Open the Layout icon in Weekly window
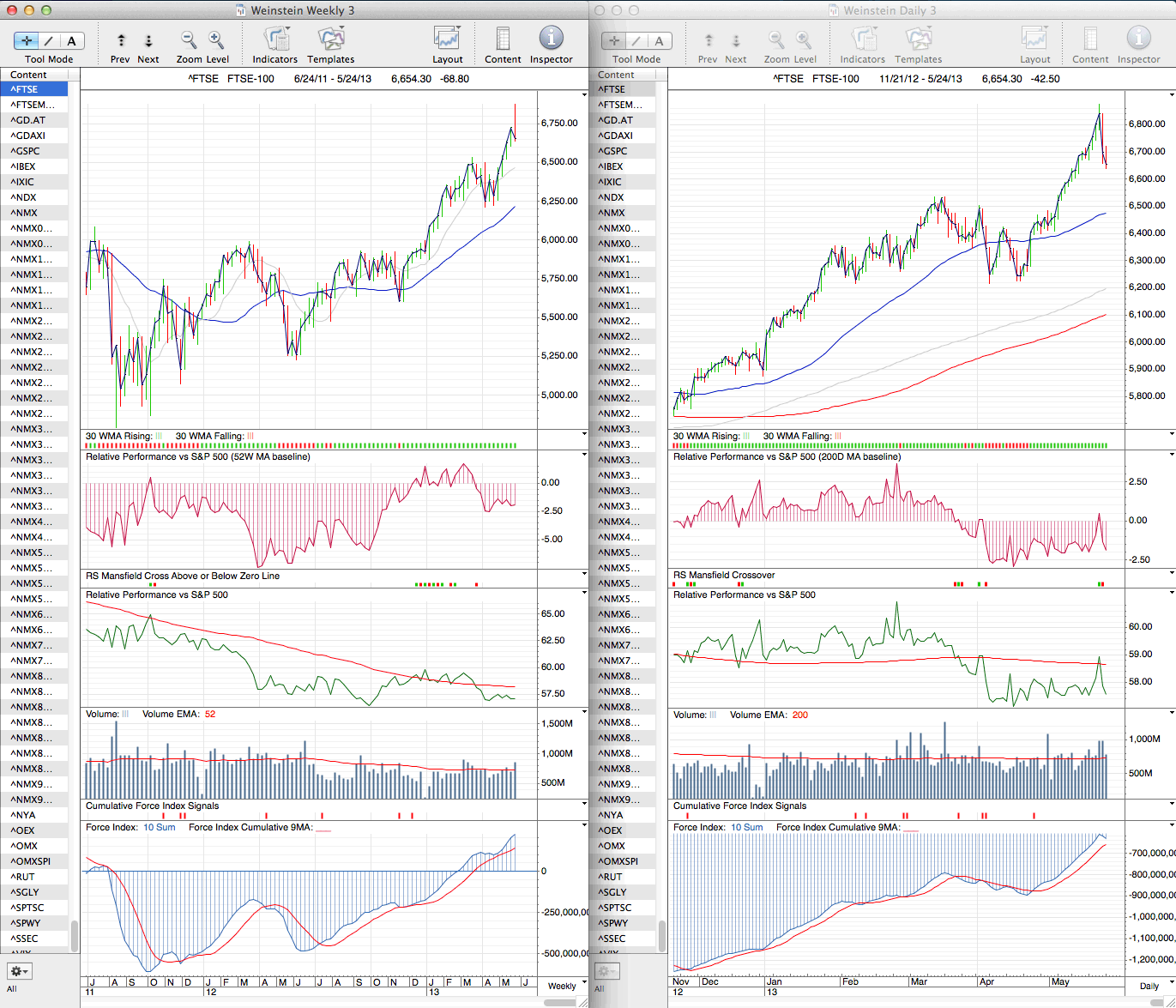 tap(447, 40)
